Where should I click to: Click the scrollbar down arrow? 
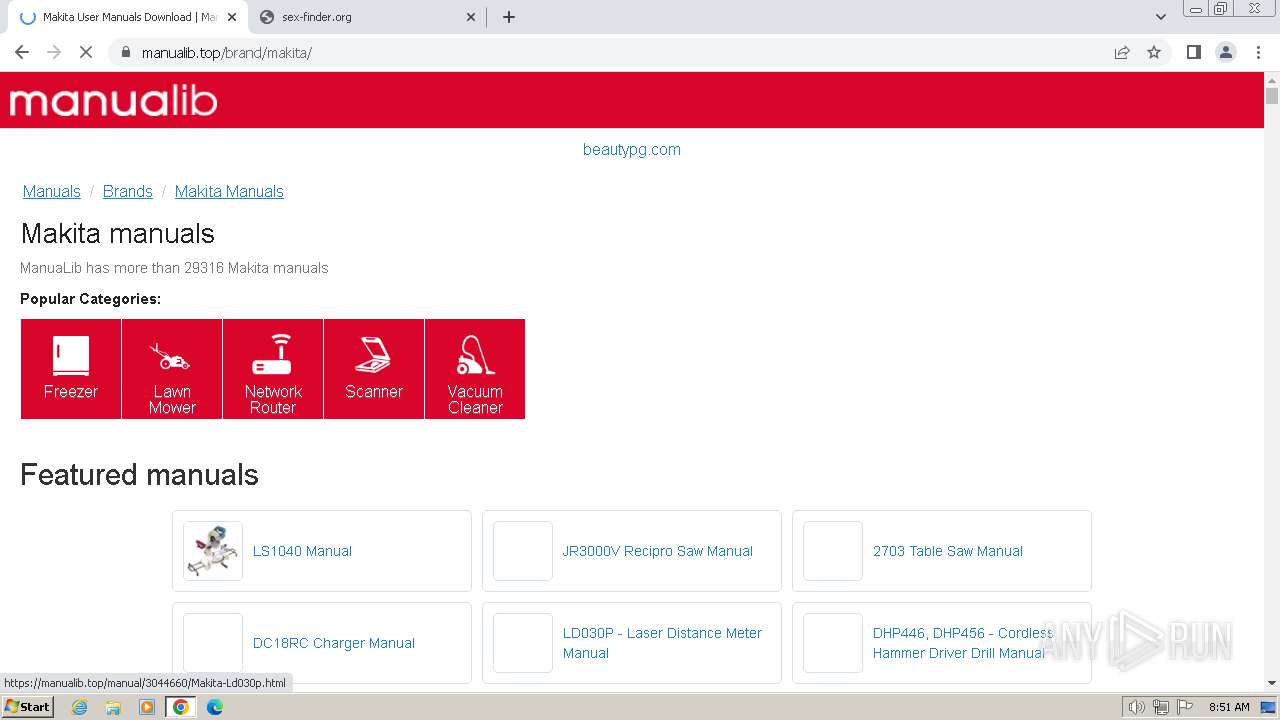pyautogui.click(x=1272, y=683)
